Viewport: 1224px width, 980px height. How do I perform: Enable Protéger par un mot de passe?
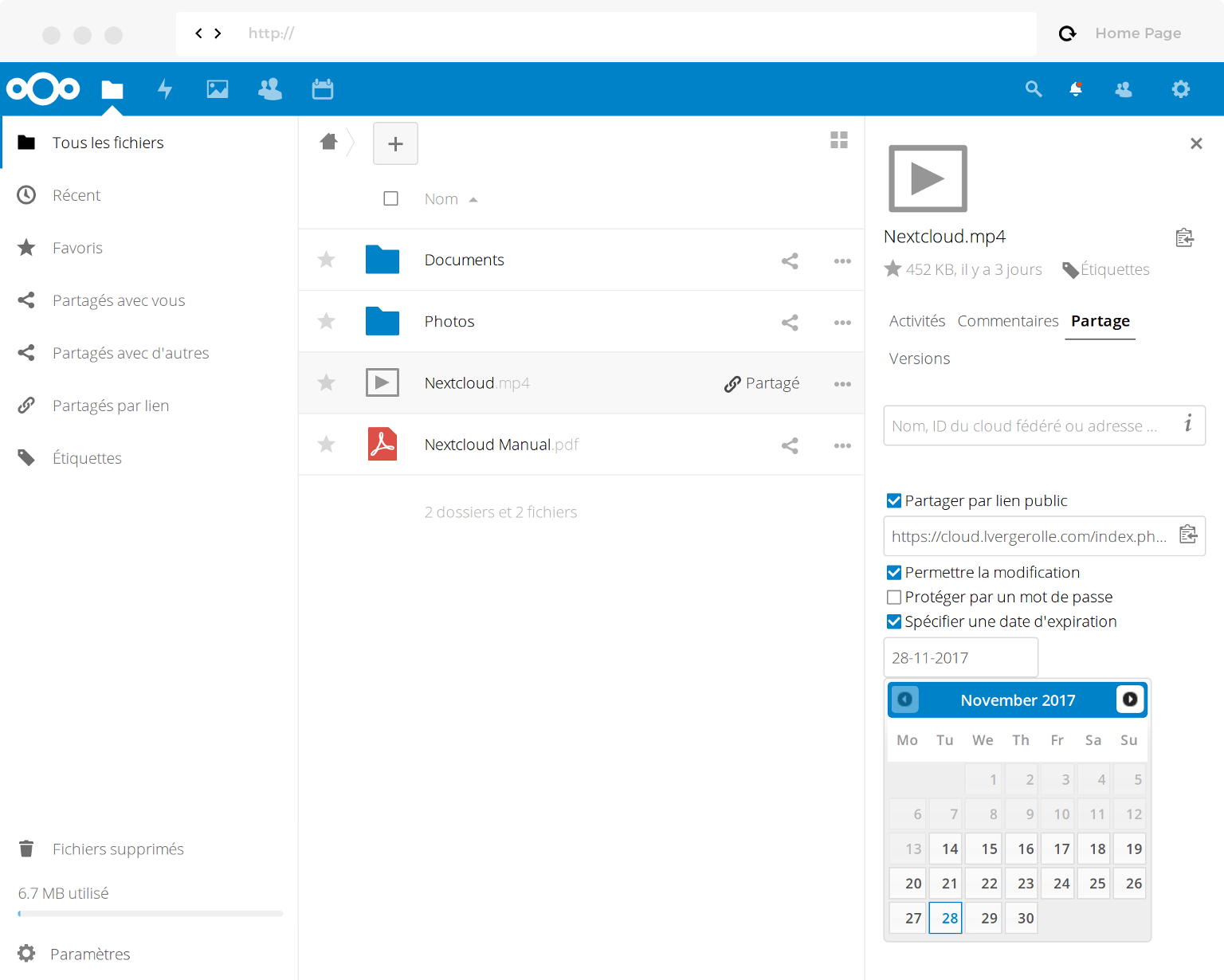(894, 598)
